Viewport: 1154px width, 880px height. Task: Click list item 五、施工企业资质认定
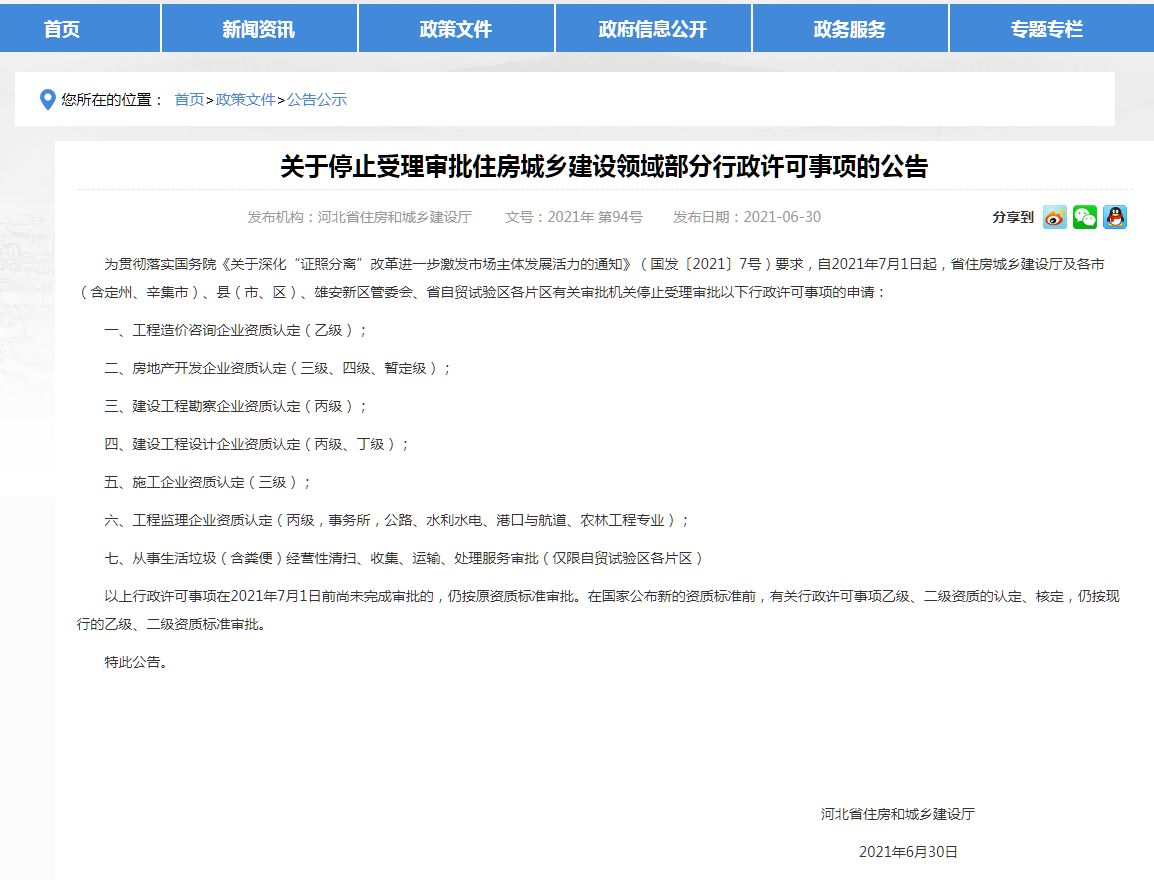tap(208, 482)
